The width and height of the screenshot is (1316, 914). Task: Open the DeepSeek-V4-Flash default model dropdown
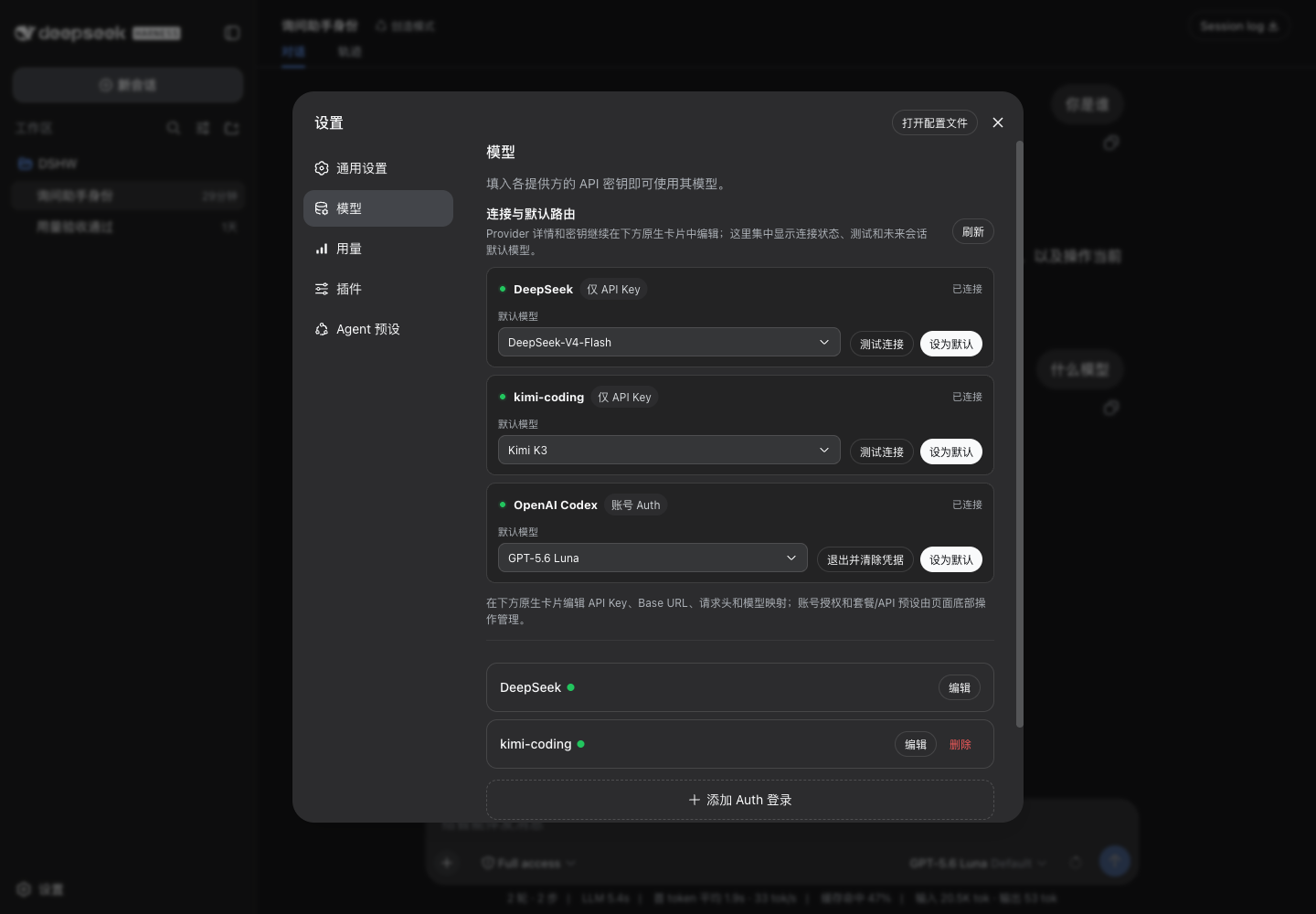[x=669, y=342]
